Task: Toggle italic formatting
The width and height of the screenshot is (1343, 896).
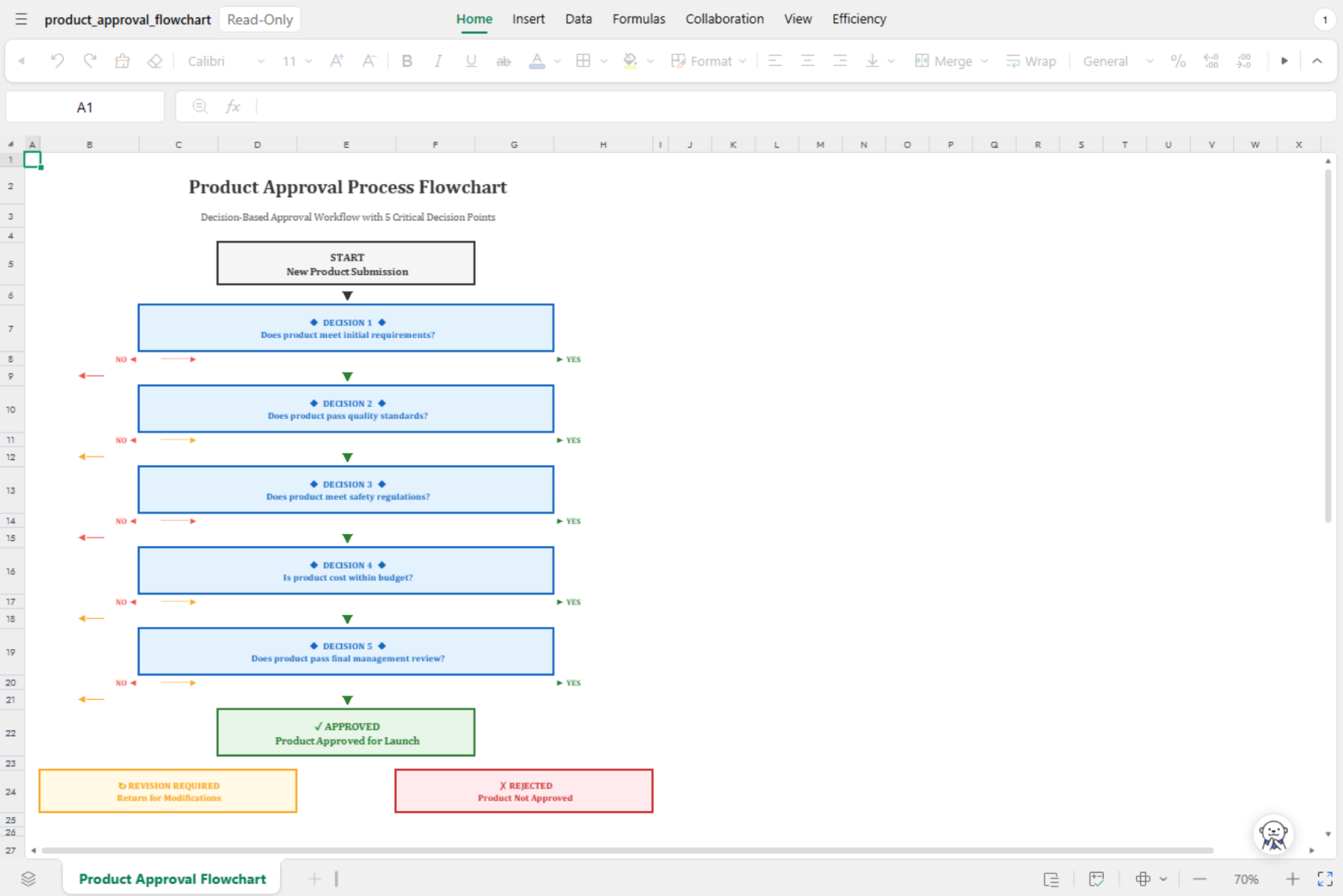Action: coord(438,61)
